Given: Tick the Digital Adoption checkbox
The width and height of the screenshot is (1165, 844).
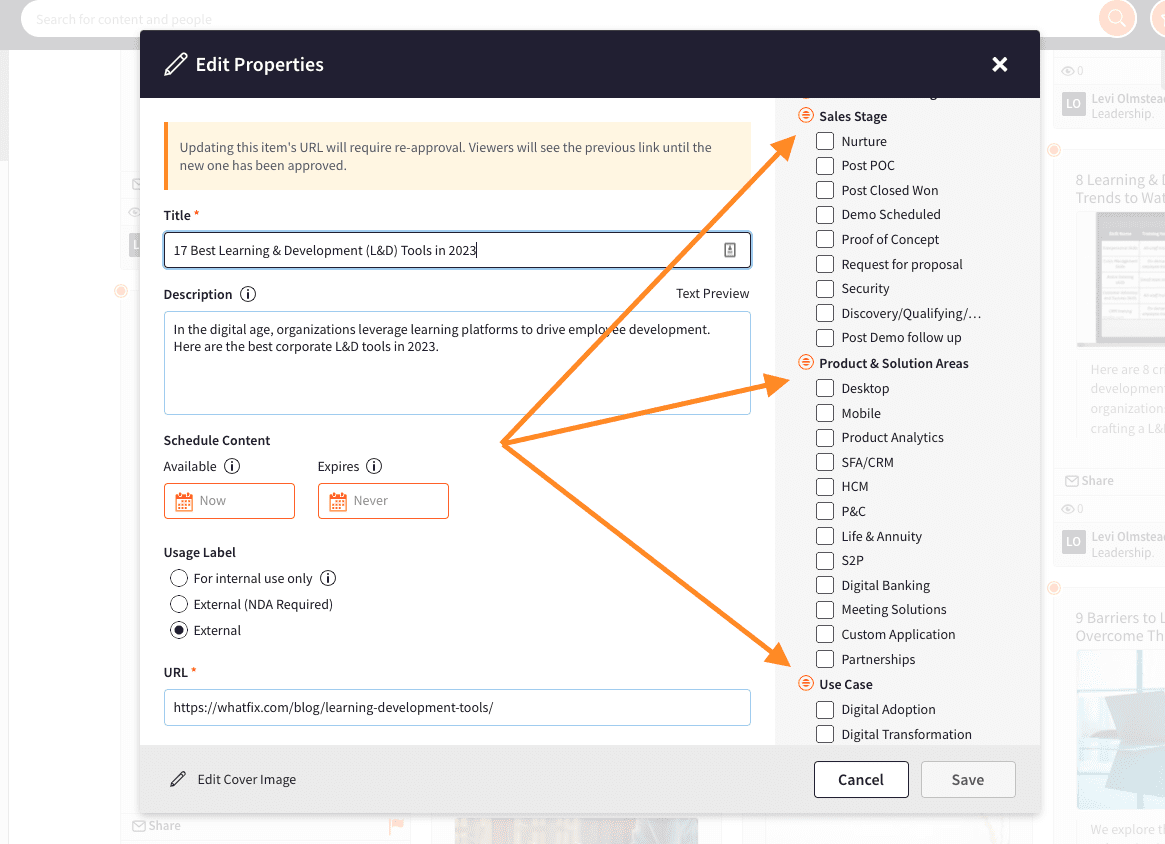Looking at the screenshot, I should (825, 710).
